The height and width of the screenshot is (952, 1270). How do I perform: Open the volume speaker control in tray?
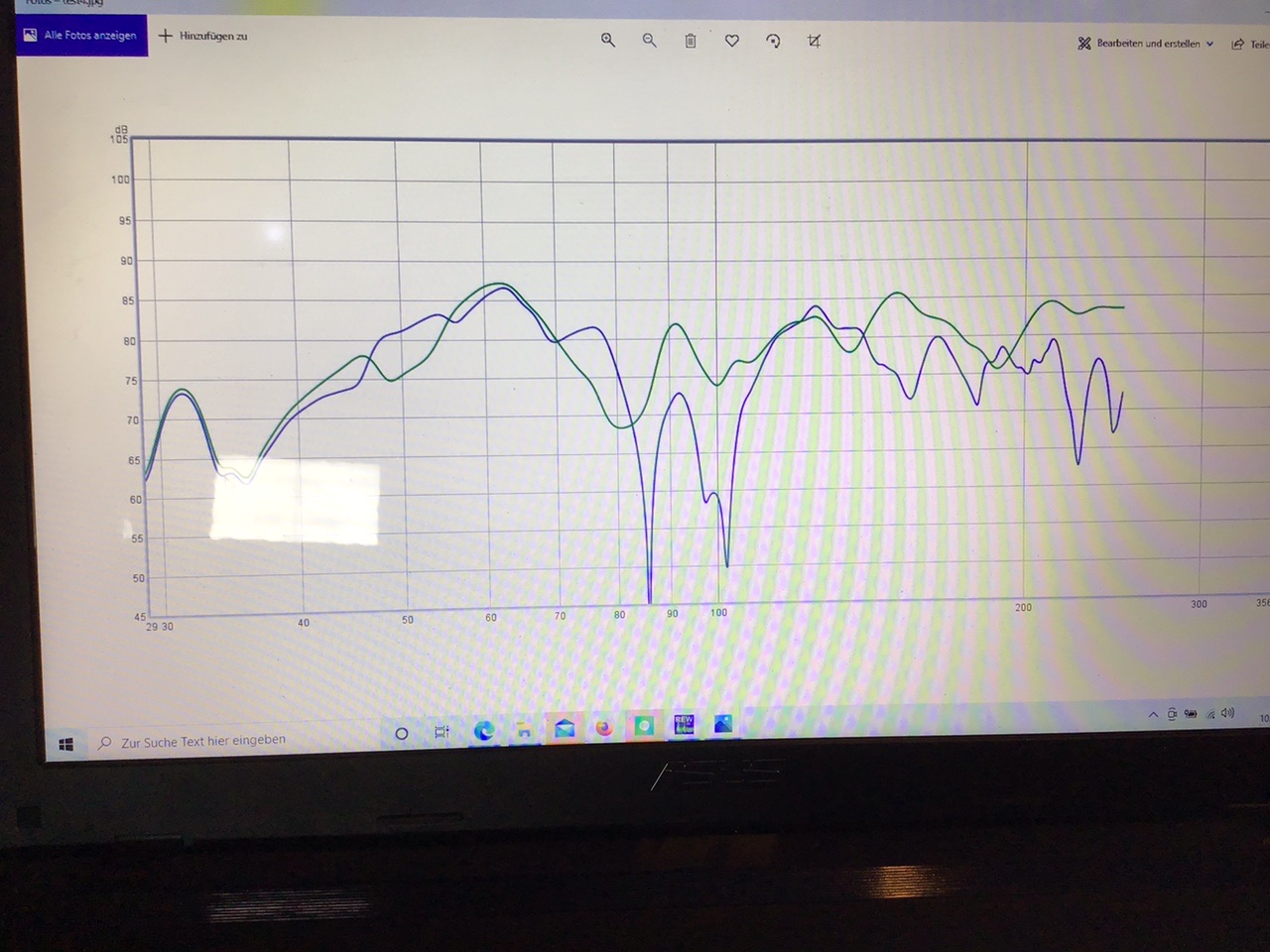click(1228, 713)
